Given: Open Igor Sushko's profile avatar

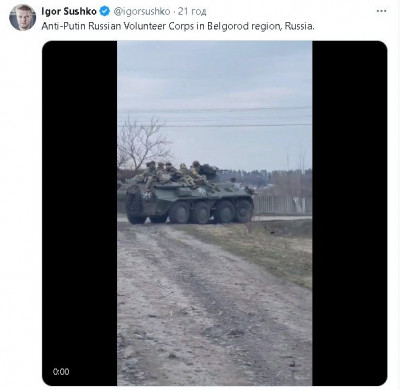Looking at the screenshot, I should click(22, 17).
